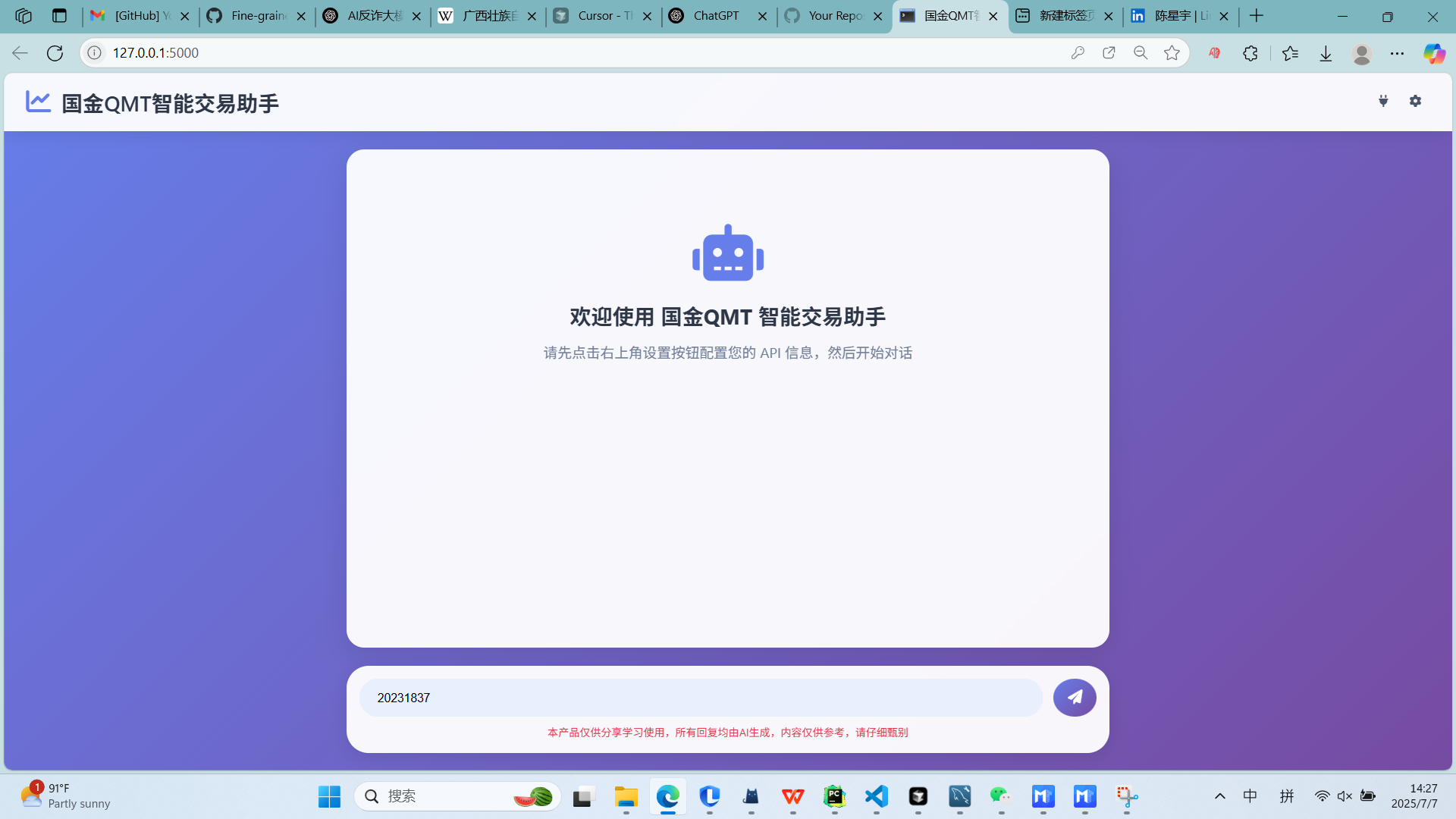View browser downloads
Viewport: 1456px width, 819px height.
(x=1326, y=53)
